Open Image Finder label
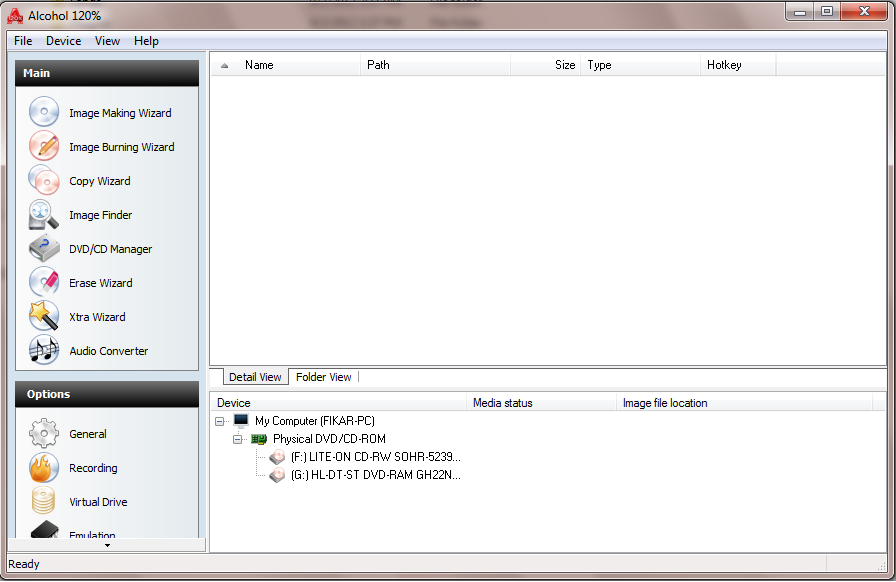Image resolution: width=896 pixels, height=582 pixels. [x=101, y=215]
